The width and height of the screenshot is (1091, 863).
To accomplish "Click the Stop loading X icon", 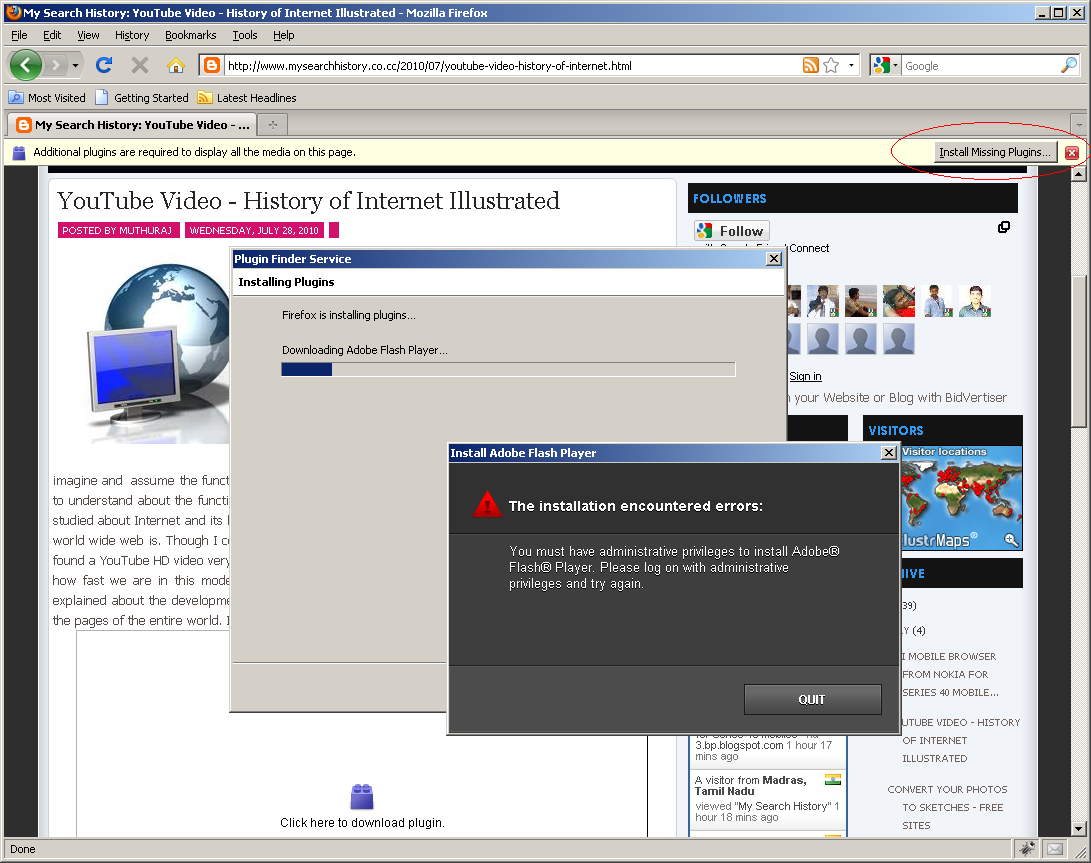I will [140, 65].
